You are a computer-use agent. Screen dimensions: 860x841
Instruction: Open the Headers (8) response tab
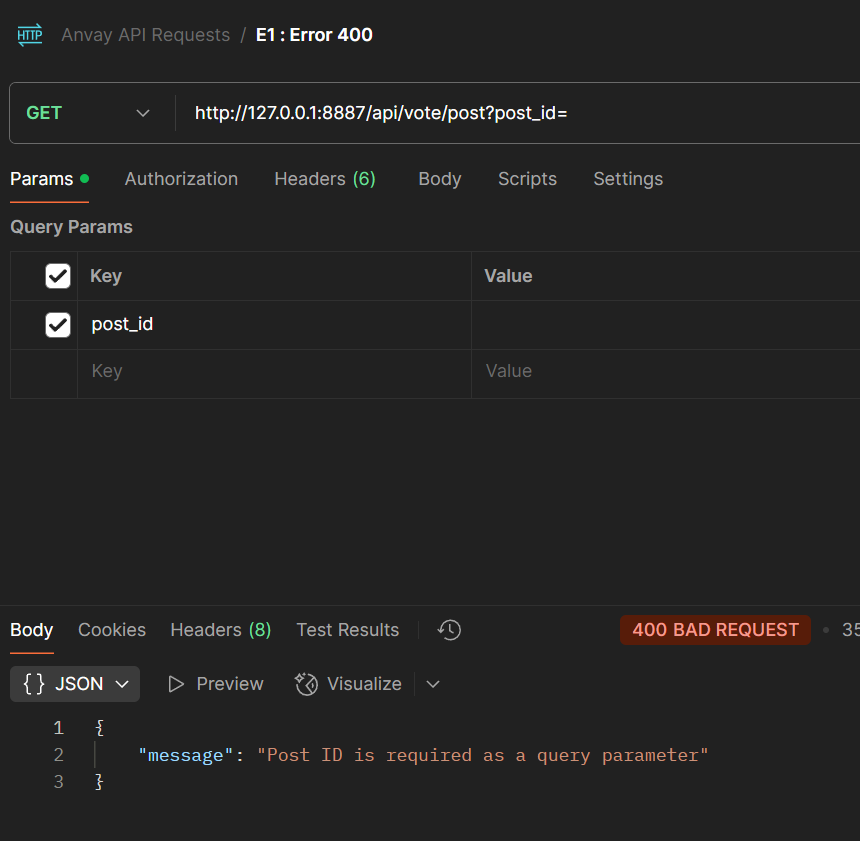click(x=220, y=630)
